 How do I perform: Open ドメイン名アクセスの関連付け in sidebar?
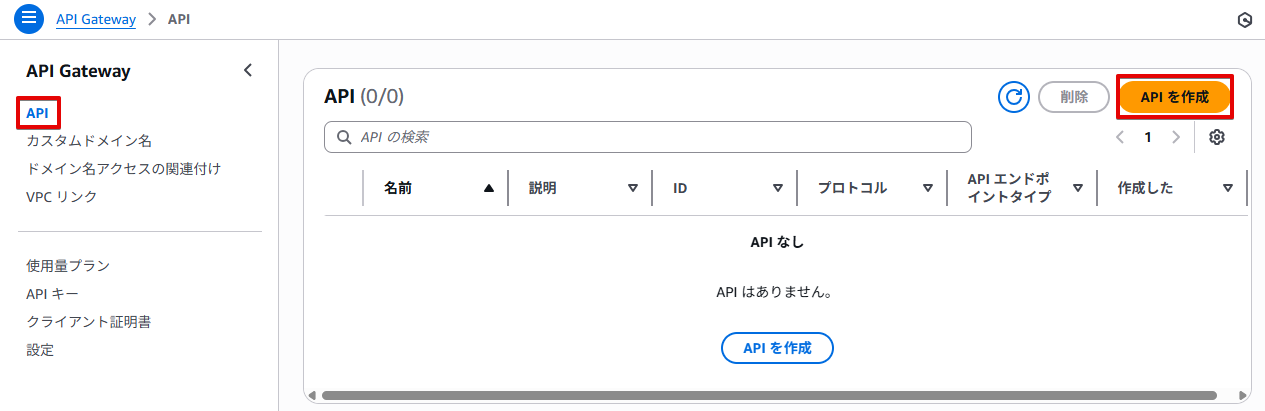(123, 169)
